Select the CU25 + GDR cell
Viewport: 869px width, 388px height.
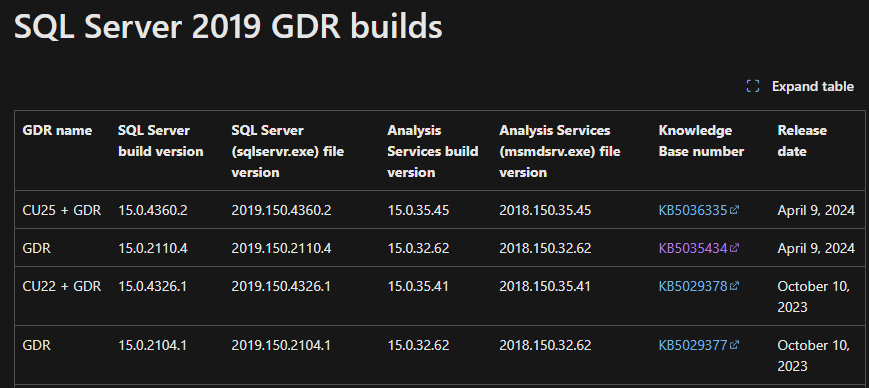coord(62,211)
